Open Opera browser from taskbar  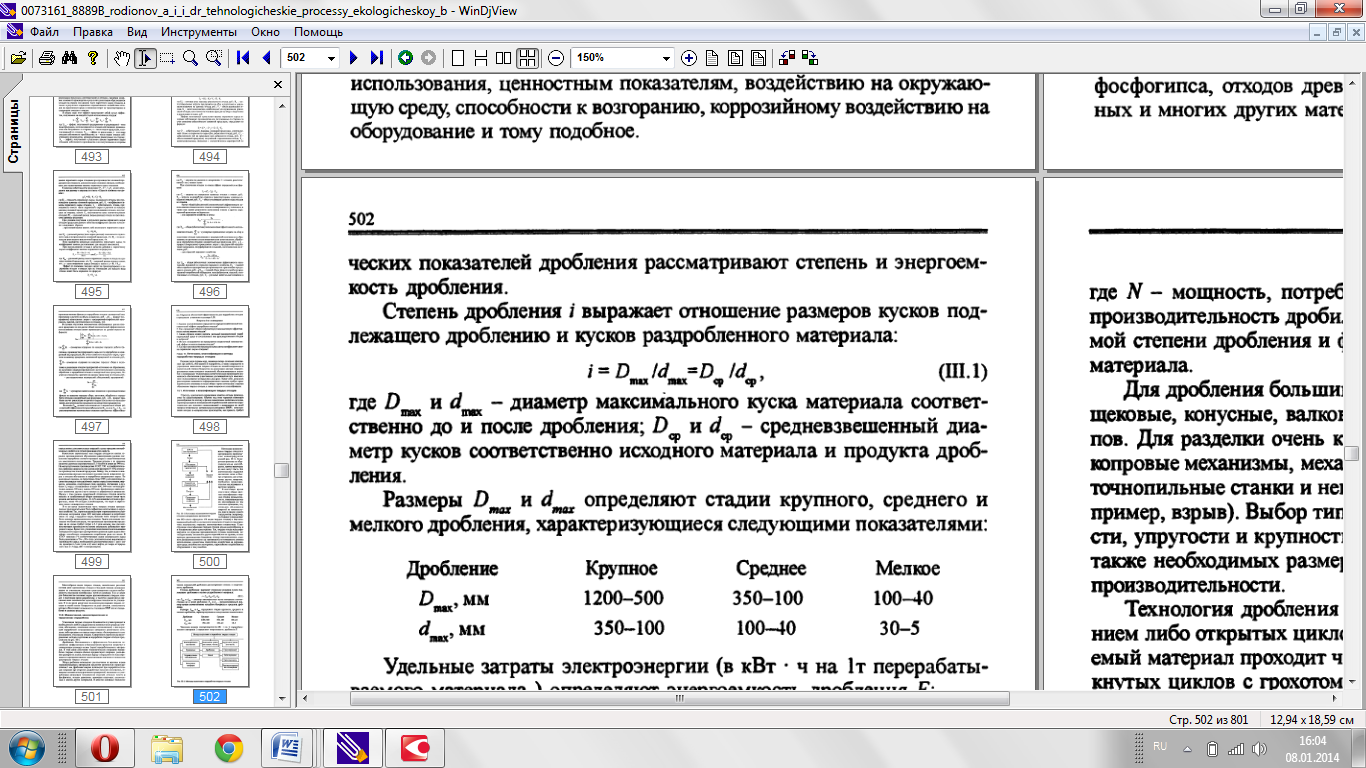pyautogui.click(x=104, y=747)
